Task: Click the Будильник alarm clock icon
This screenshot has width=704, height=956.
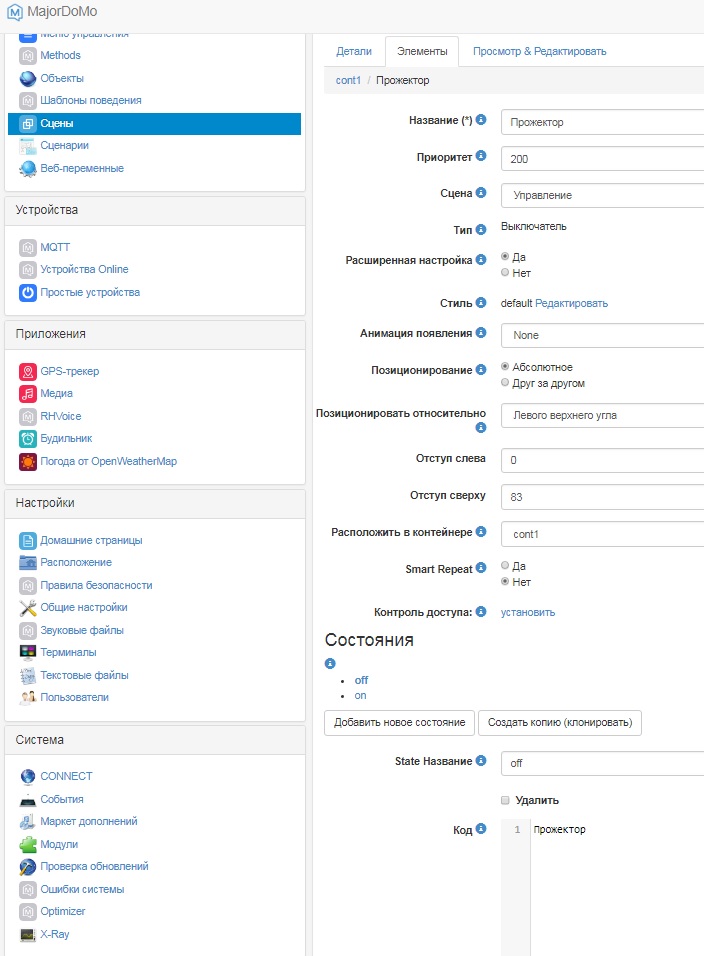Action: coord(27,439)
